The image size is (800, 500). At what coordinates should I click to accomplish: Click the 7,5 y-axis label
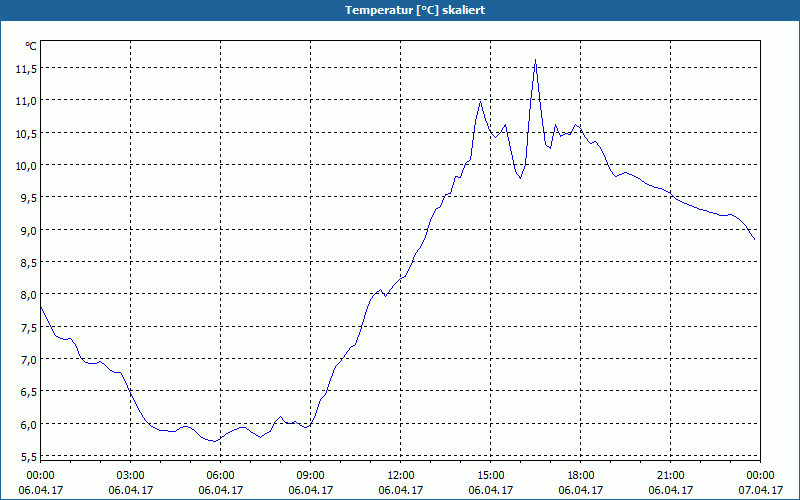point(28,328)
